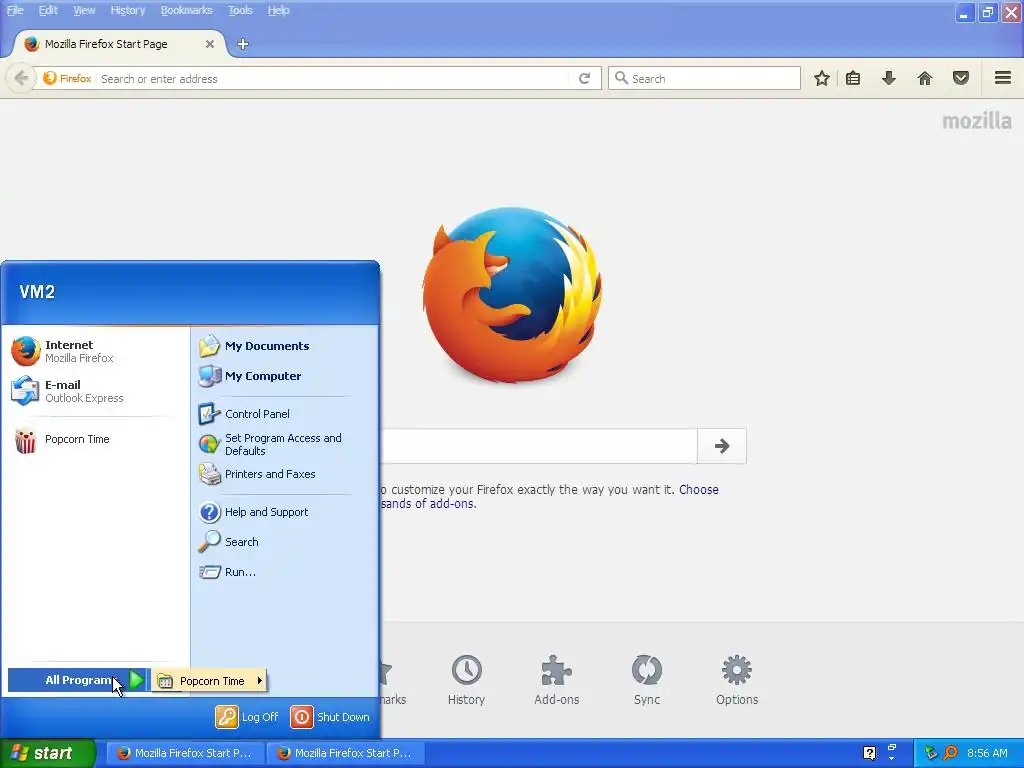
Task: Open the Help menu in menu bar
Action: point(278,10)
